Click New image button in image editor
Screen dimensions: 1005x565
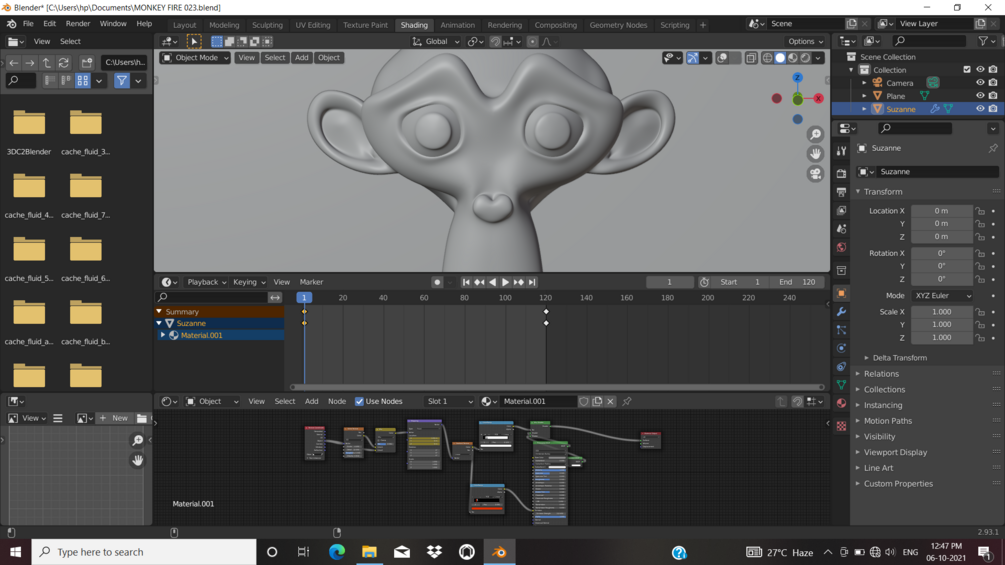pyautogui.click(x=113, y=418)
